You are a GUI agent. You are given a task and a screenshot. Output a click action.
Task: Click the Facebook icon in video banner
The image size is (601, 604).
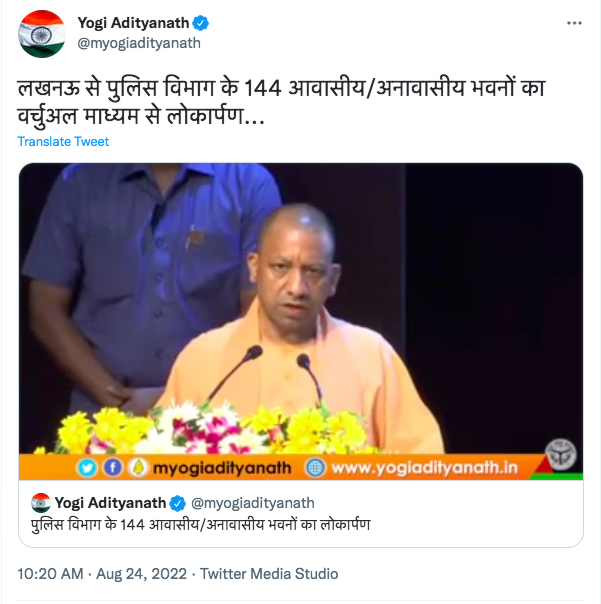pos(112,468)
